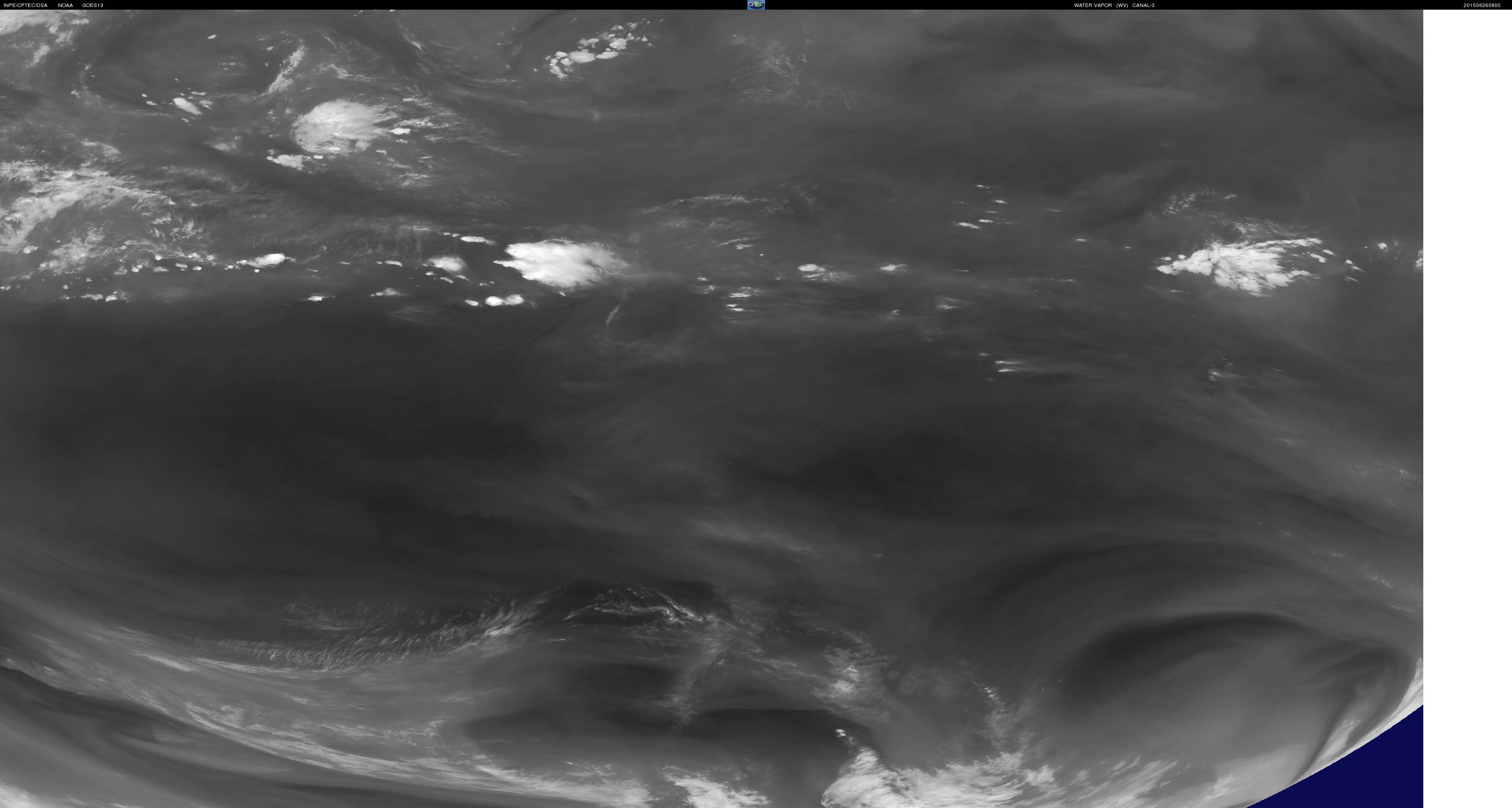Click the GOES13 satellite label
1512x808 pixels.
(x=93, y=5)
